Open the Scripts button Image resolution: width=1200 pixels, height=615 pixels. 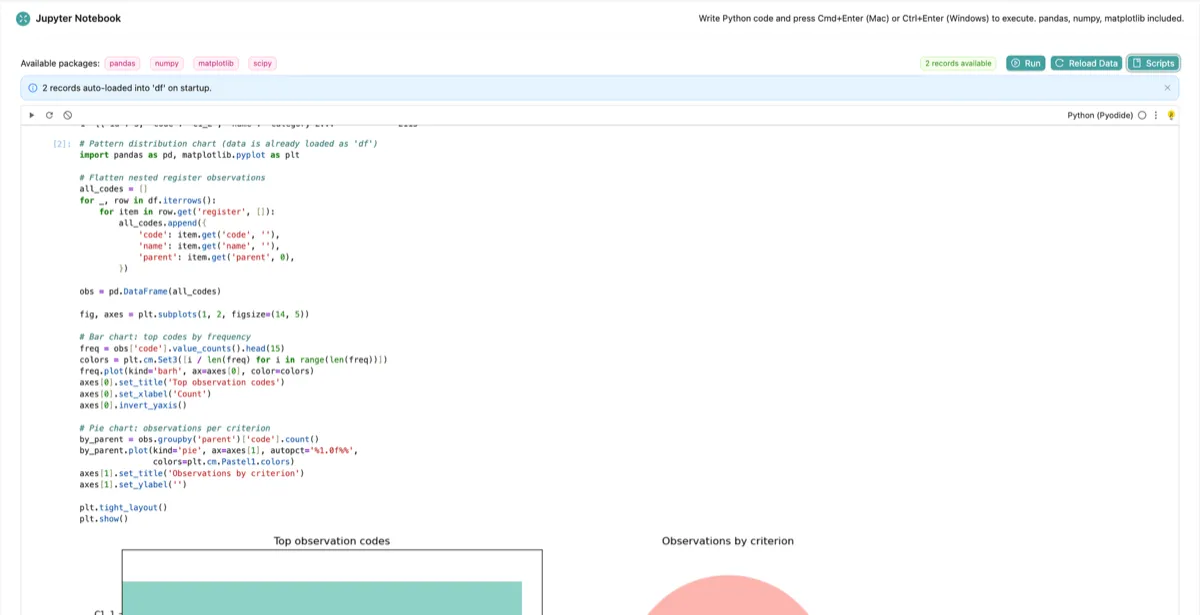(1153, 63)
